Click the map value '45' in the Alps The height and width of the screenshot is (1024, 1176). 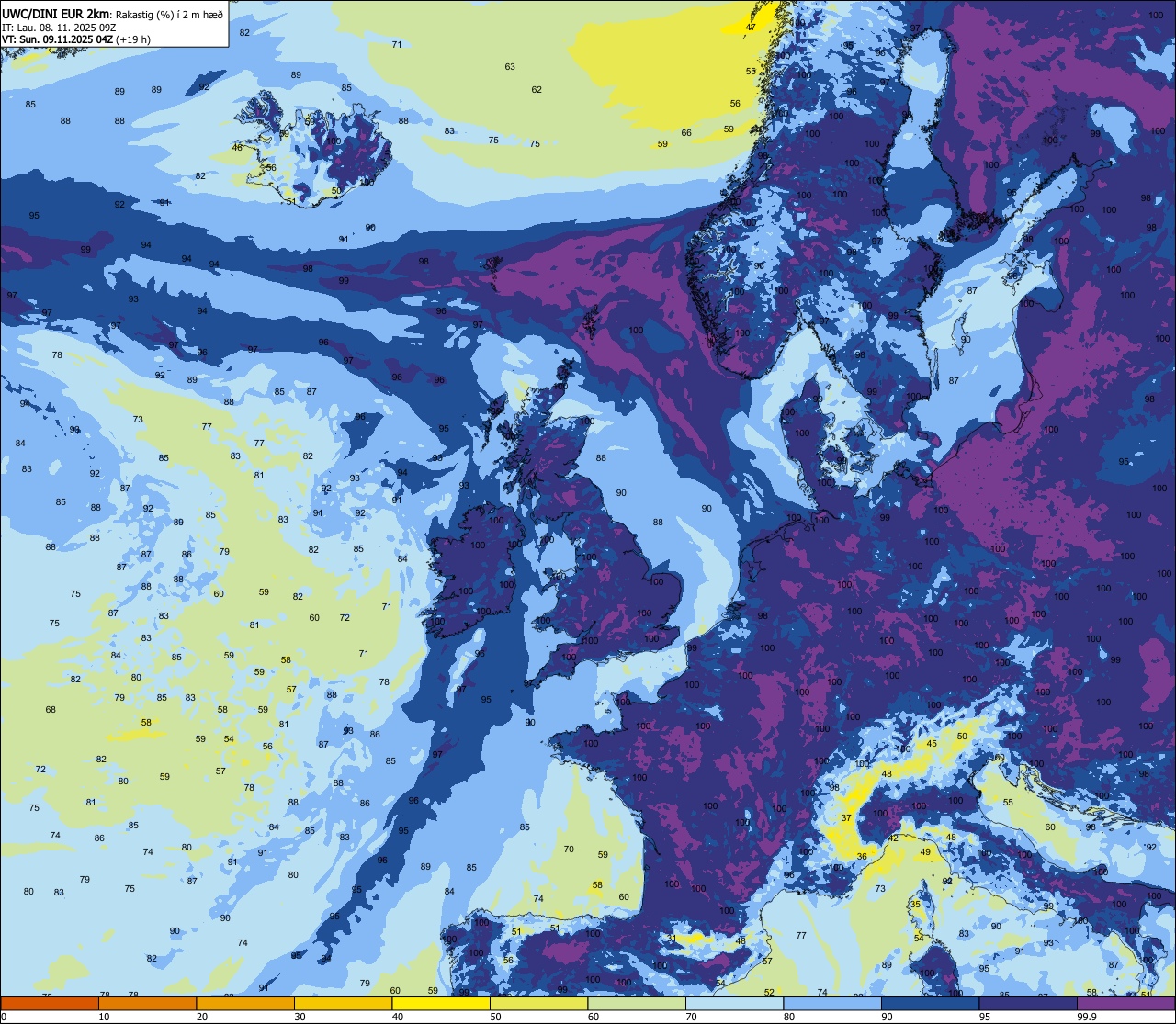932,744
